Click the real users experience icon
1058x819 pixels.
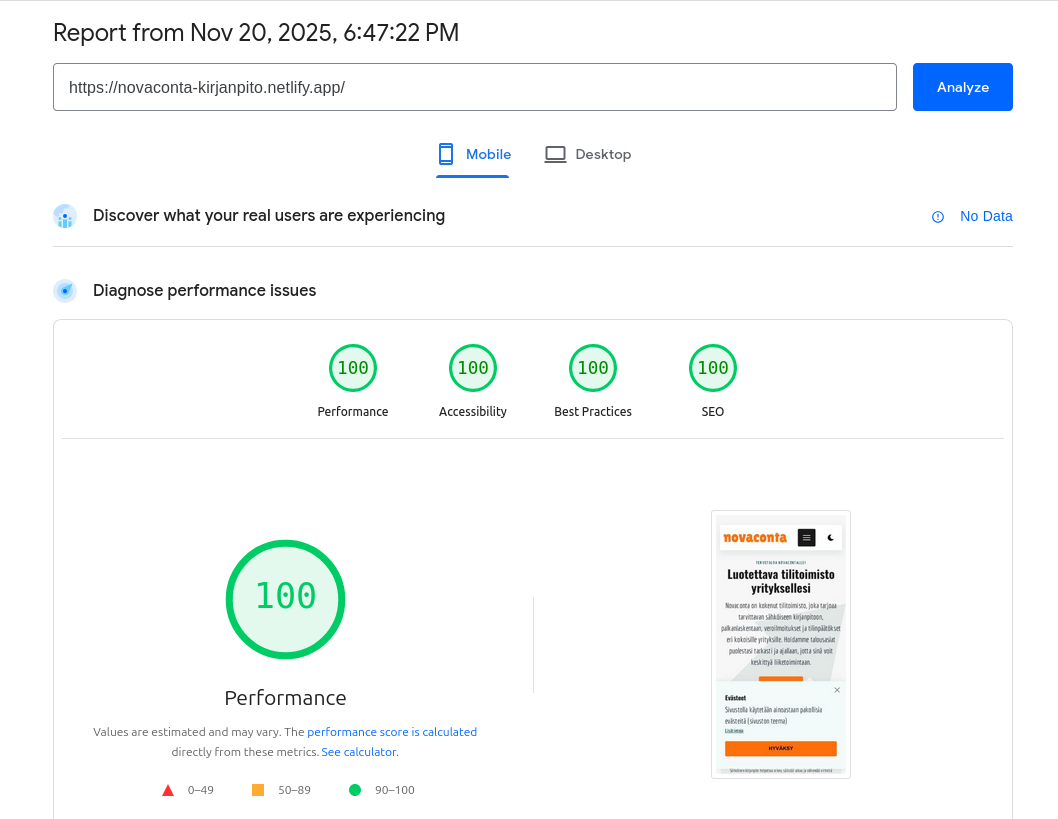tap(65, 216)
